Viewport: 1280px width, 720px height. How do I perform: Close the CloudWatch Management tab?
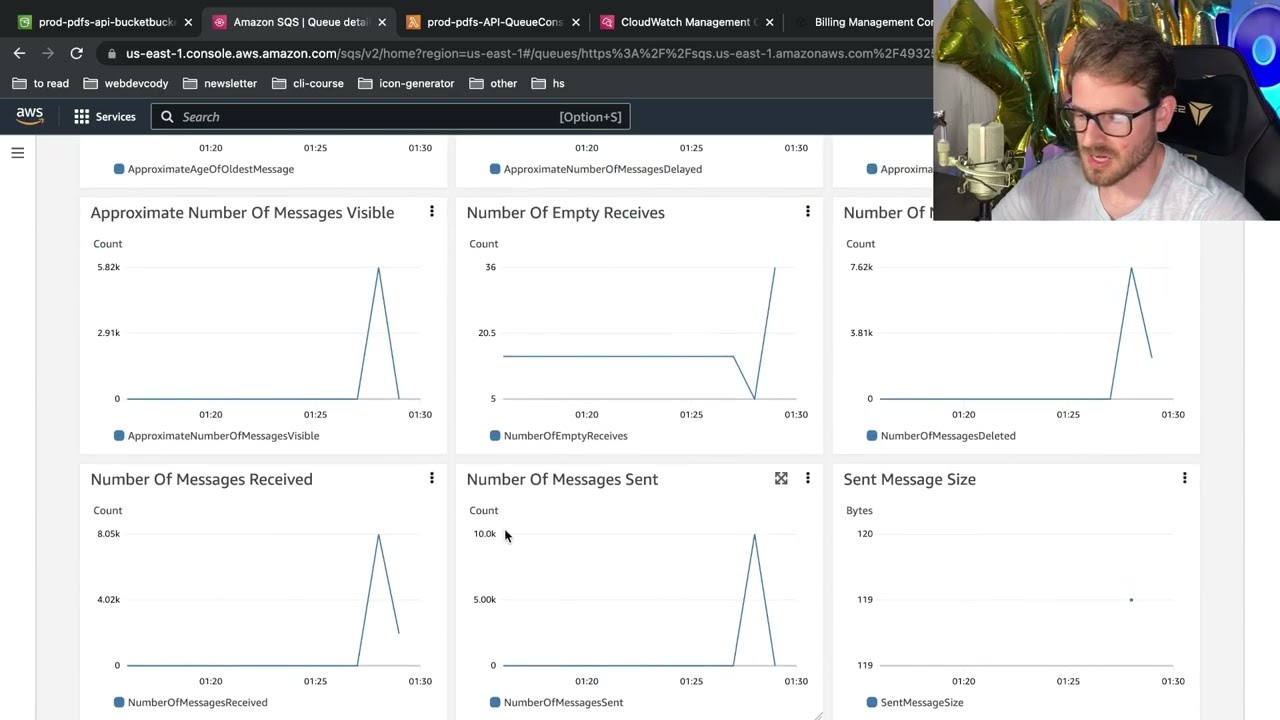pos(769,22)
